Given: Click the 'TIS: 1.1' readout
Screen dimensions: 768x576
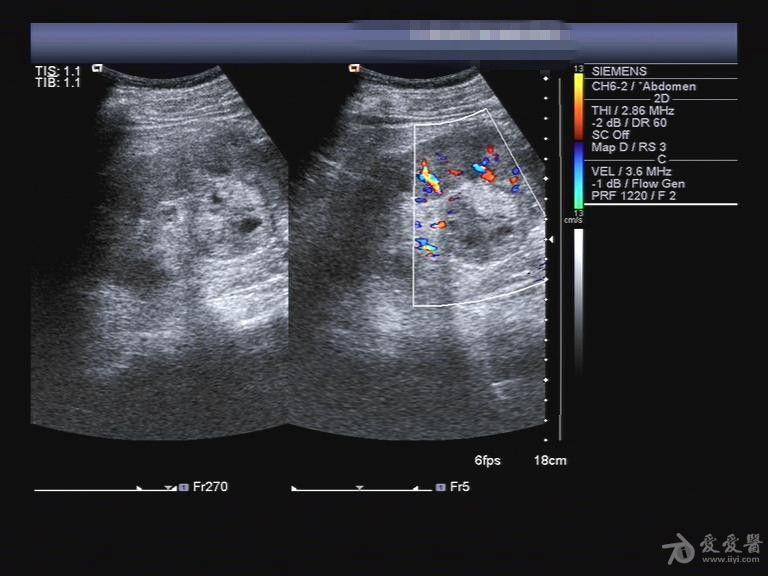Looking at the screenshot, I should 57,71.
